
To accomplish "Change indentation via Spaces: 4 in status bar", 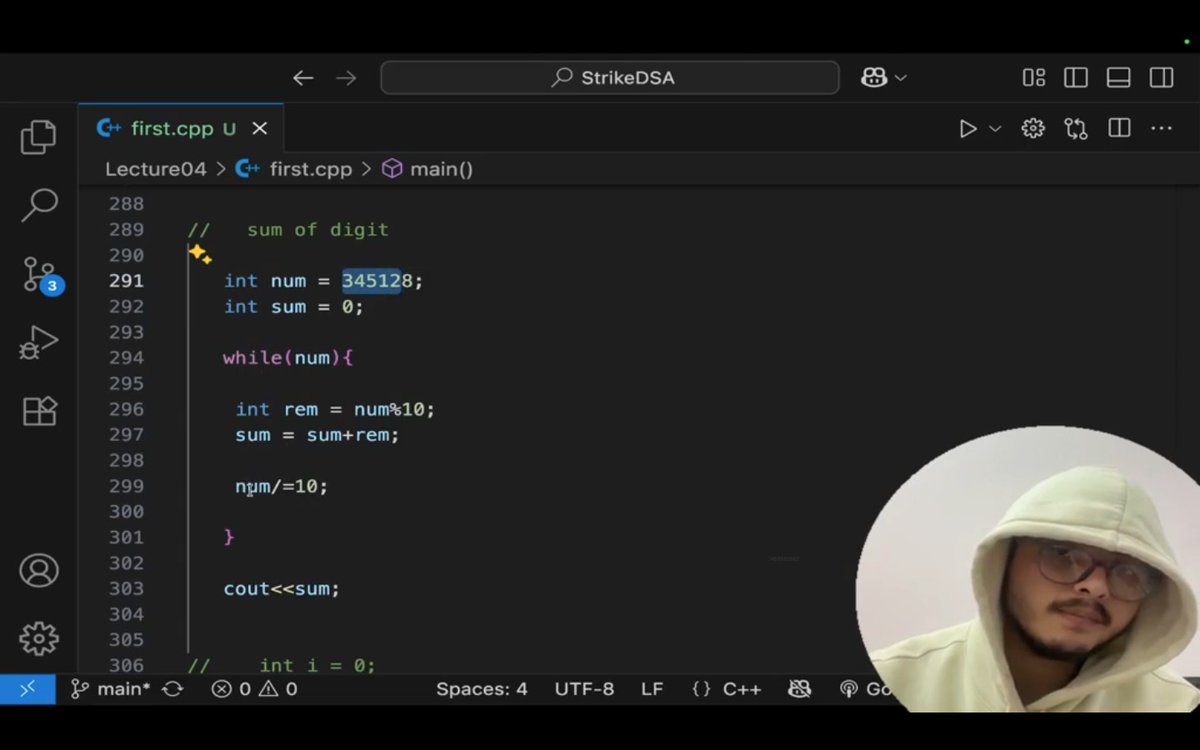I will click(x=482, y=688).
